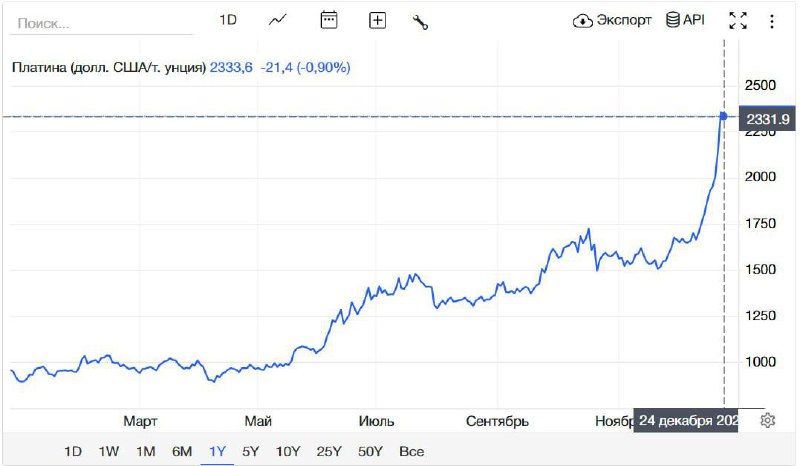Open the three-dot more options menu
The height and width of the screenshot is (466, 800).
pos(772,20)
